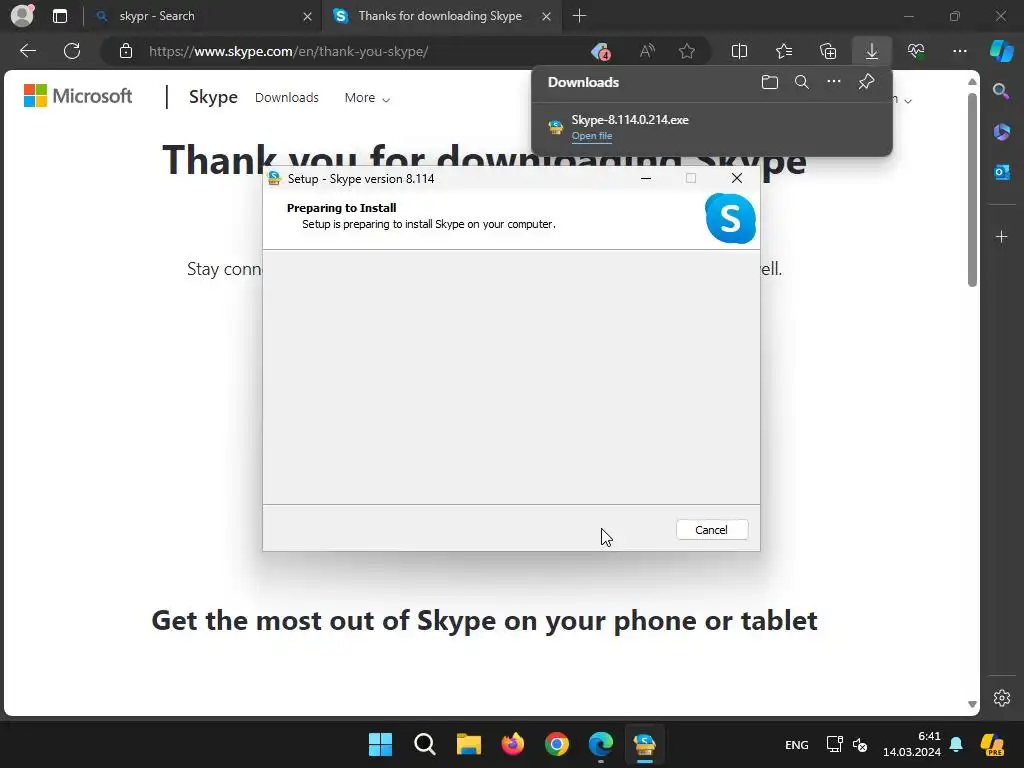The image size is (1024, 768).
Task: Change the ENG input language
Action: click(x=797, y=745)
